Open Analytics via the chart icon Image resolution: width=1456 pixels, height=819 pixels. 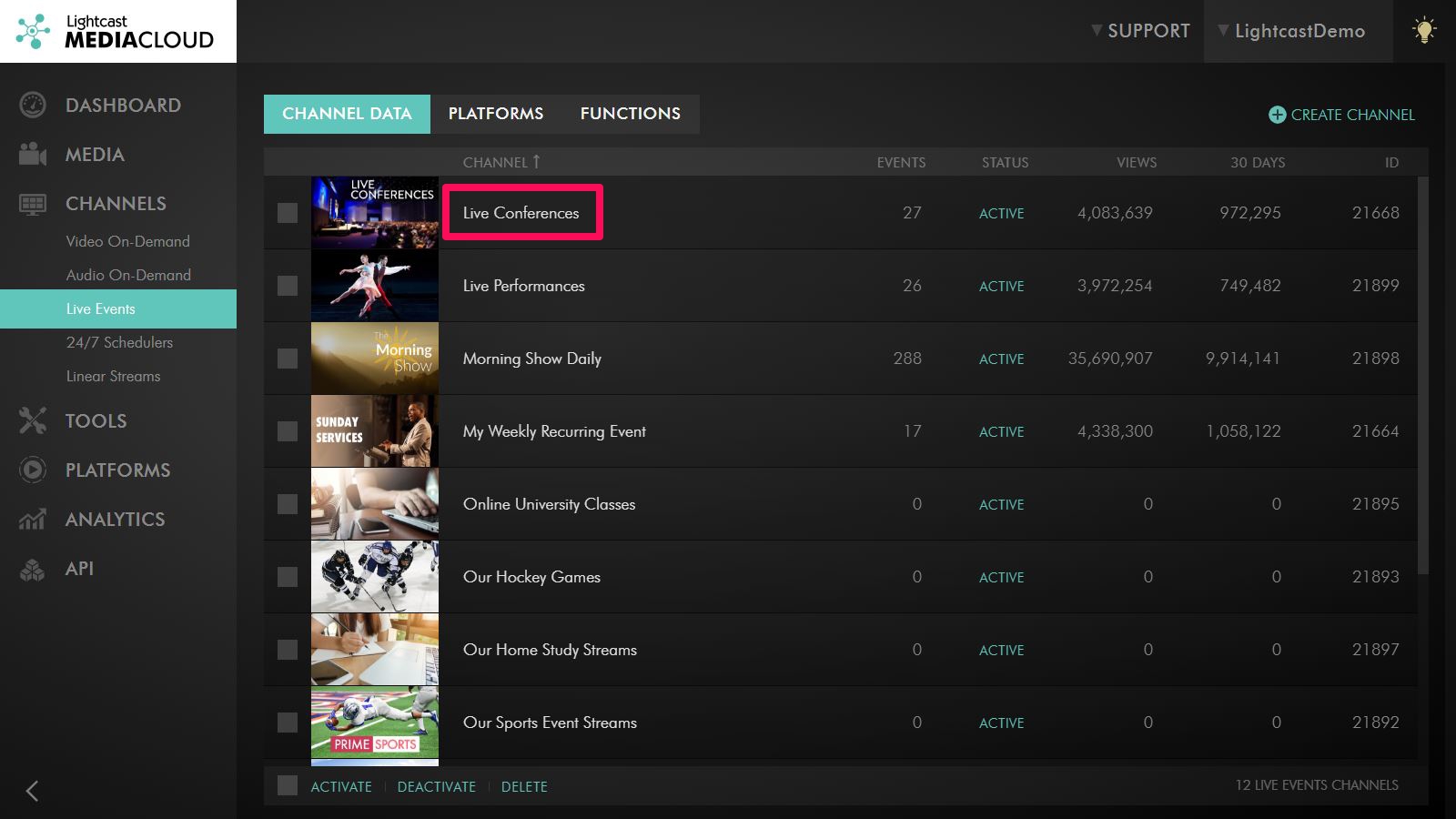point(33,519)
